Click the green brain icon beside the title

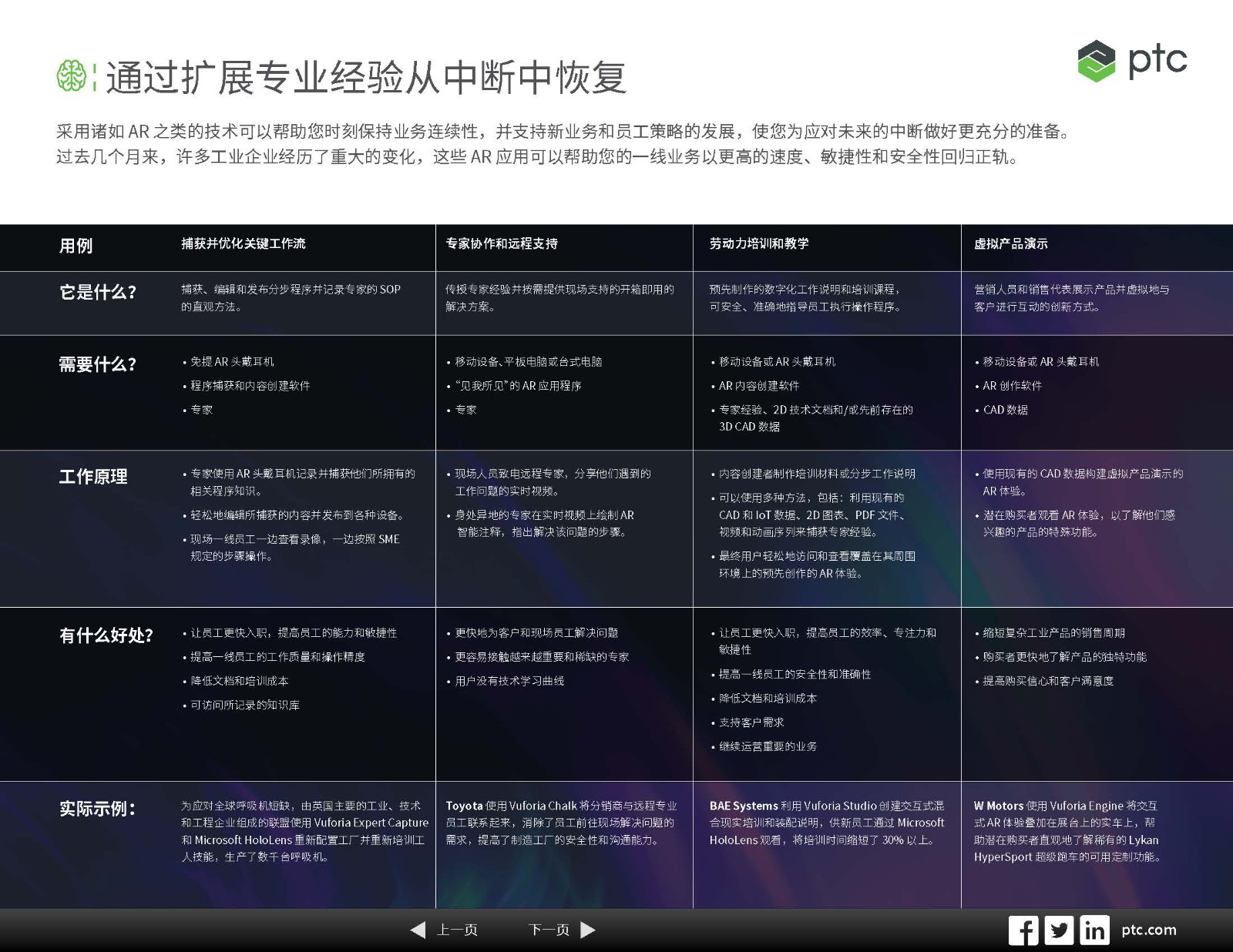tap(71, 76)
